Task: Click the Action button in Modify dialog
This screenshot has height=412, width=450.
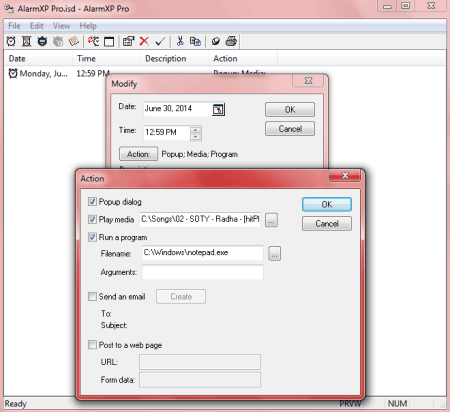Action: [x=138, y=154]
